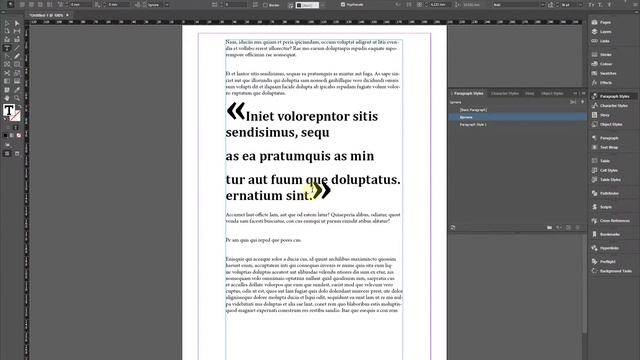Switch to the Character Styles tab
The height and width of the screenshot is (360, 640).
(x=505, y=93)
